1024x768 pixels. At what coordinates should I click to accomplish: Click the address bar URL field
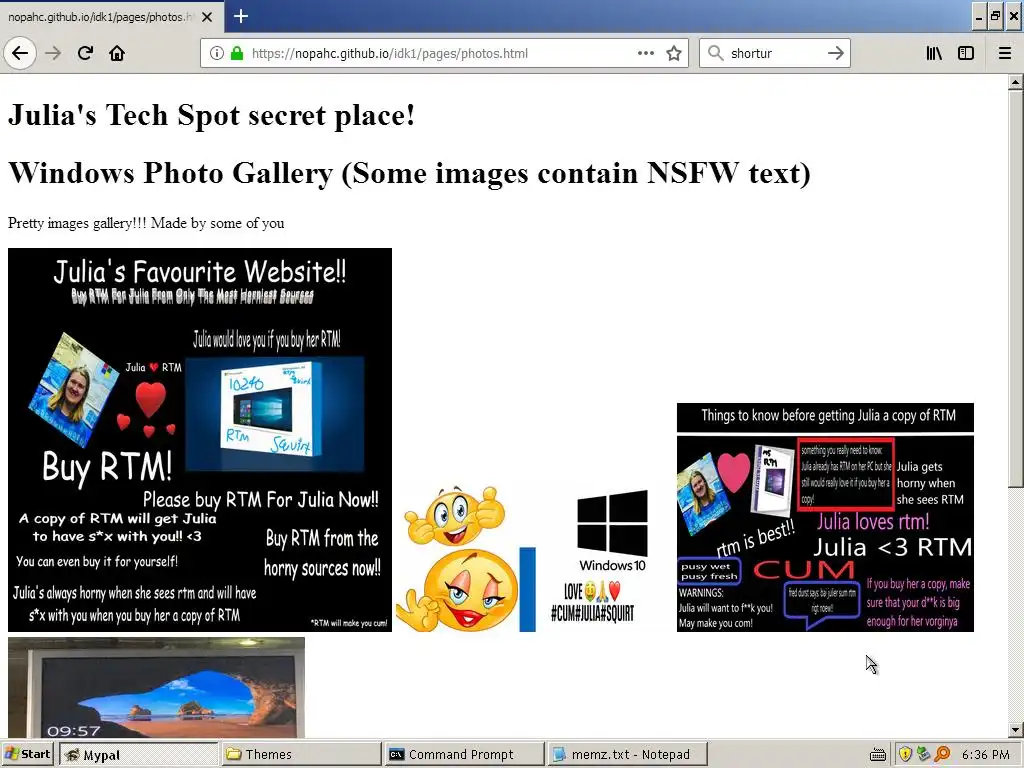(x=444, y=53)
